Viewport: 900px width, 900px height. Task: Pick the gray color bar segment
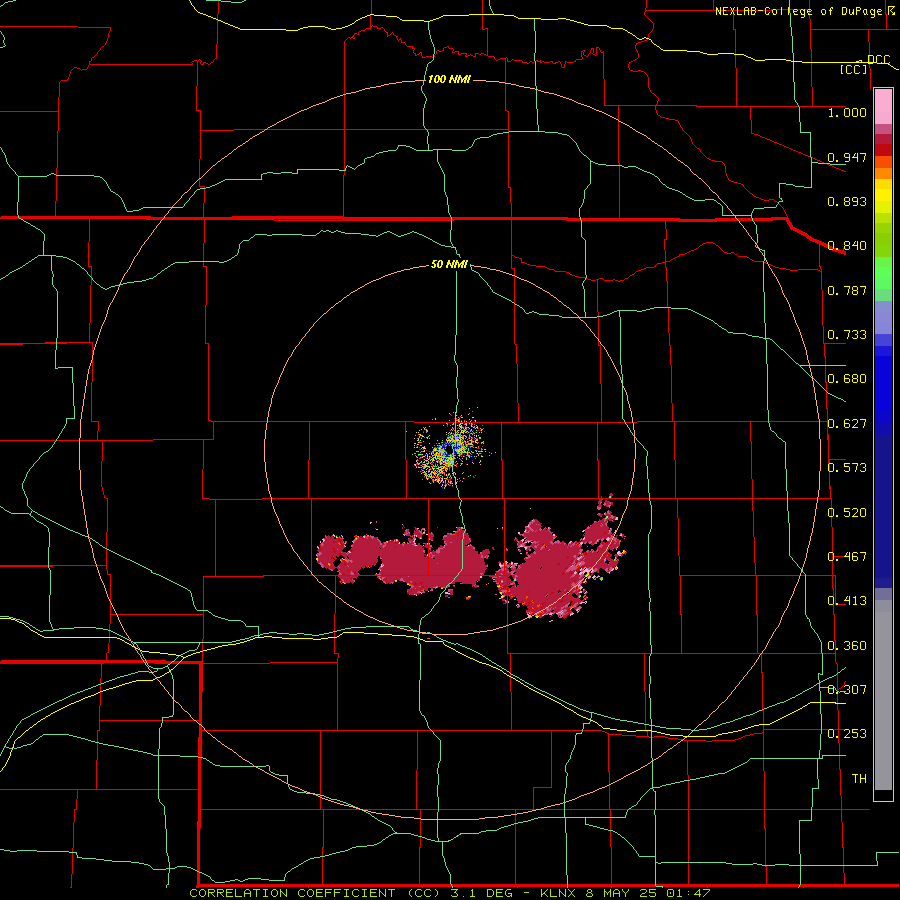[x=883, y=695]
